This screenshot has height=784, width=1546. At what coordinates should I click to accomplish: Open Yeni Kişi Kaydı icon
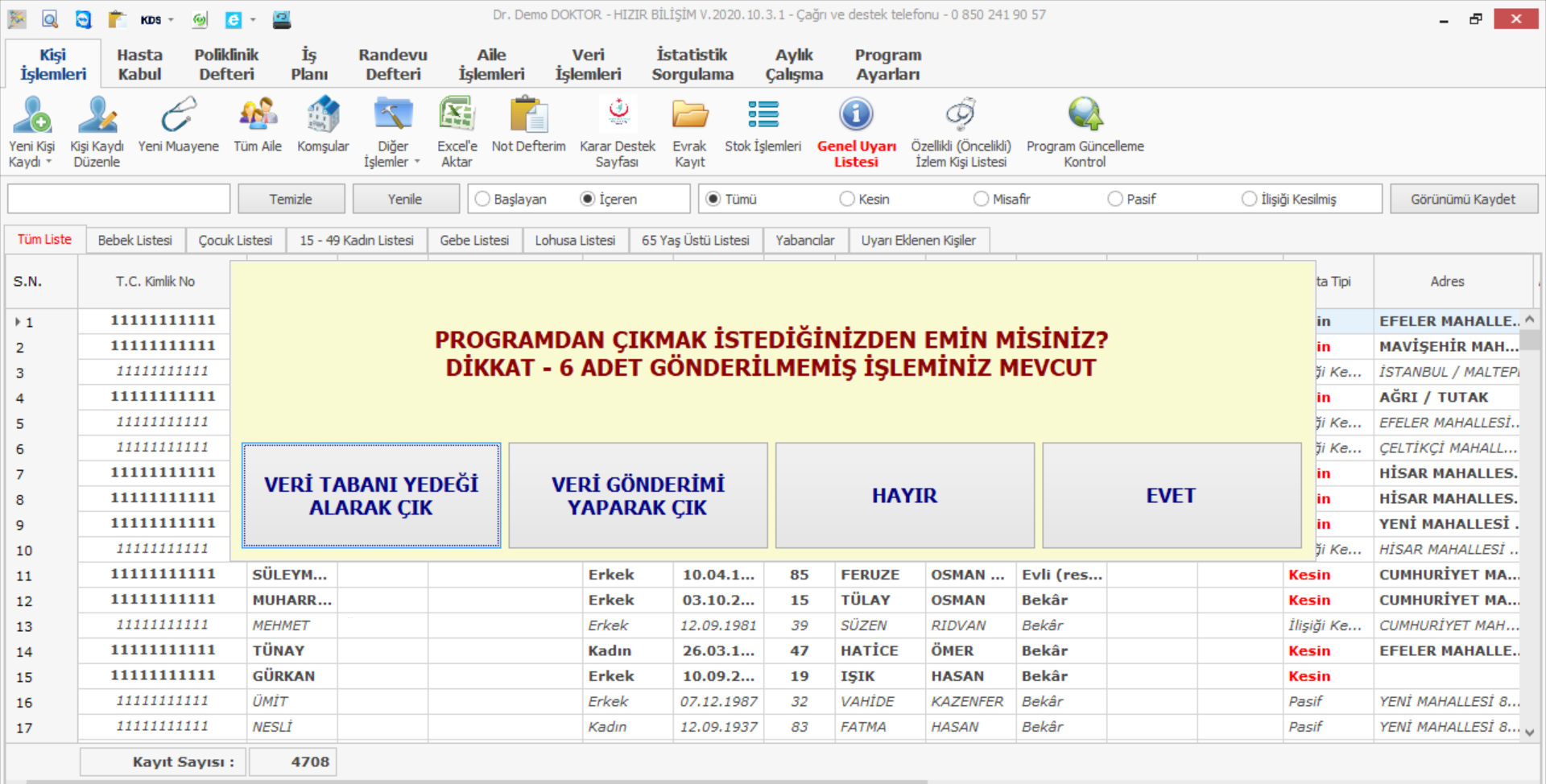pyautogui.click(x=32, y=114)
